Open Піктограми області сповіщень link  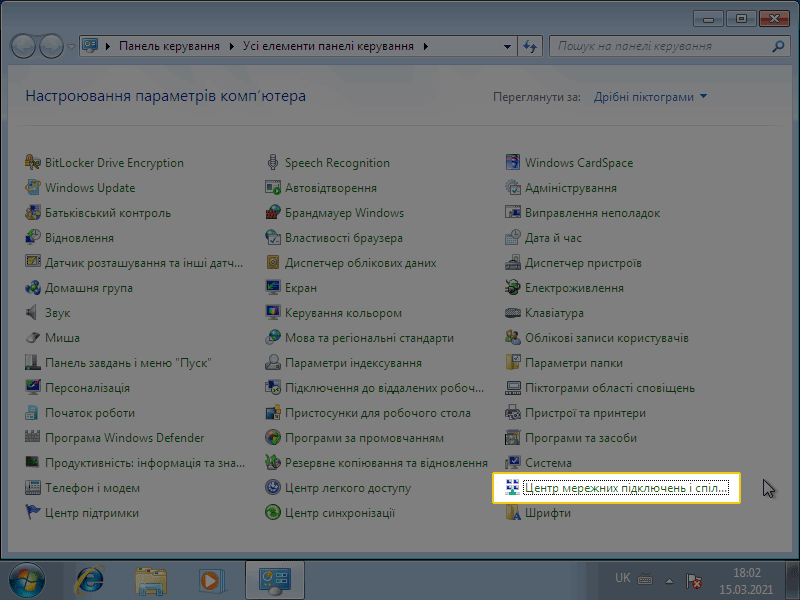click(610, 388)
